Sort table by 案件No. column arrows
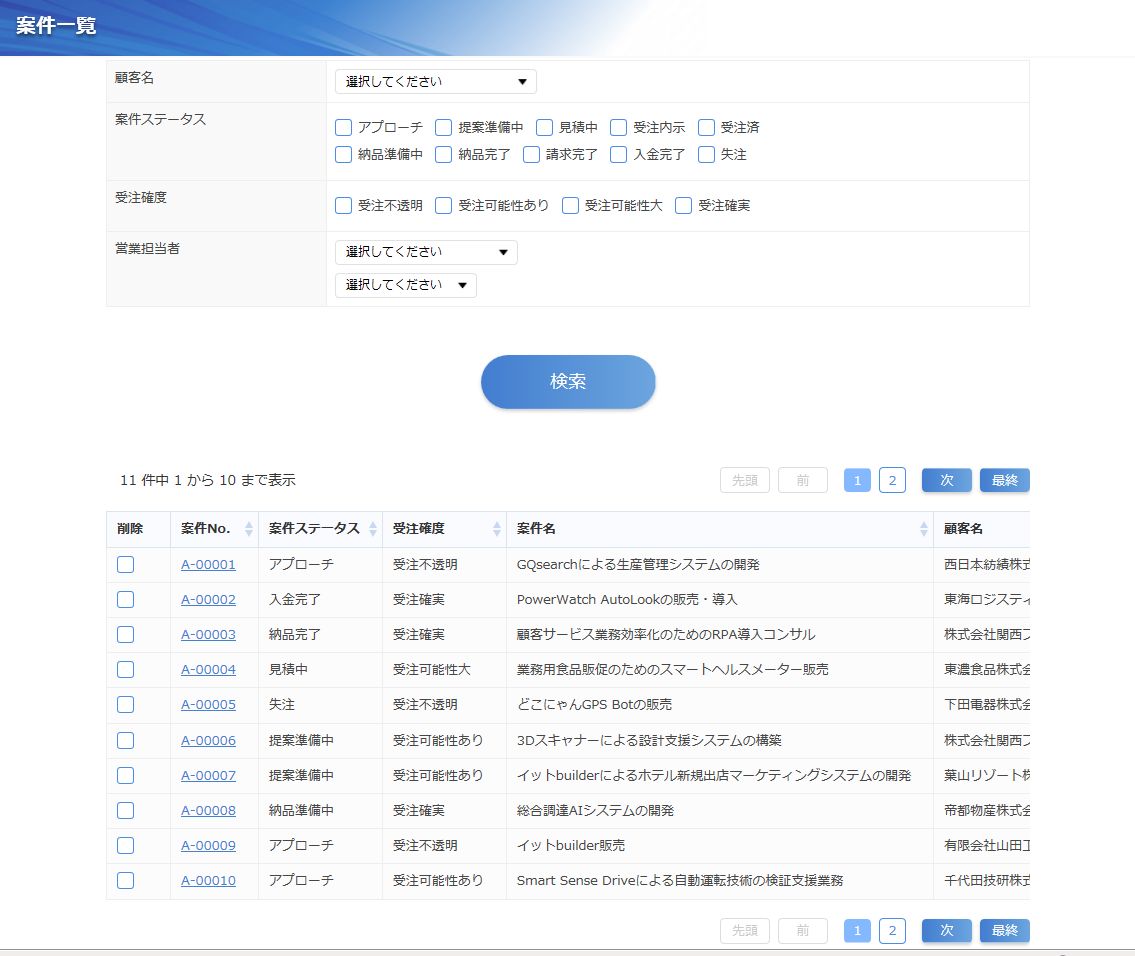The height and width of the screenshot is (956, 1135). [249, 529]
